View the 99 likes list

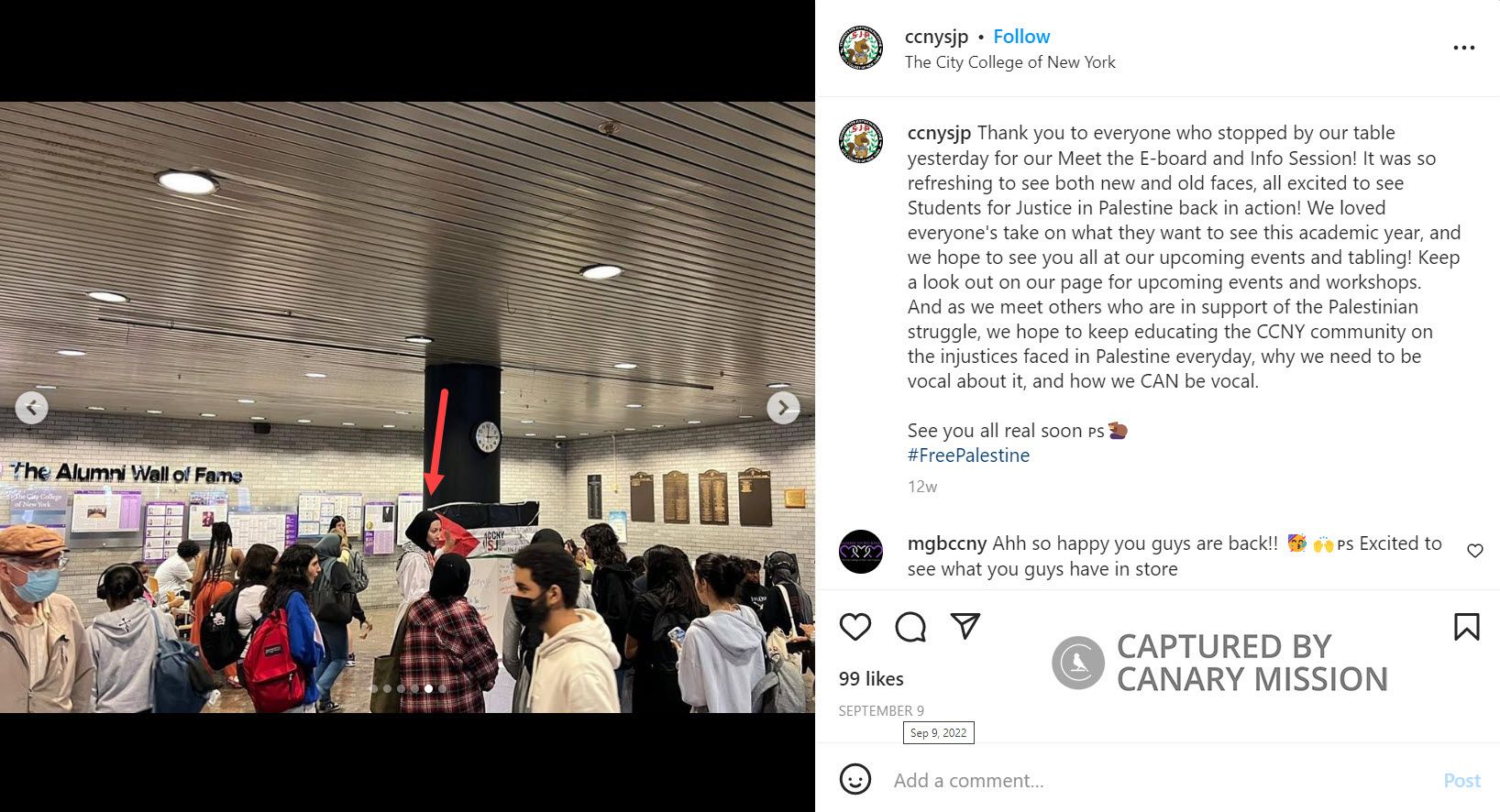point(871,679)
